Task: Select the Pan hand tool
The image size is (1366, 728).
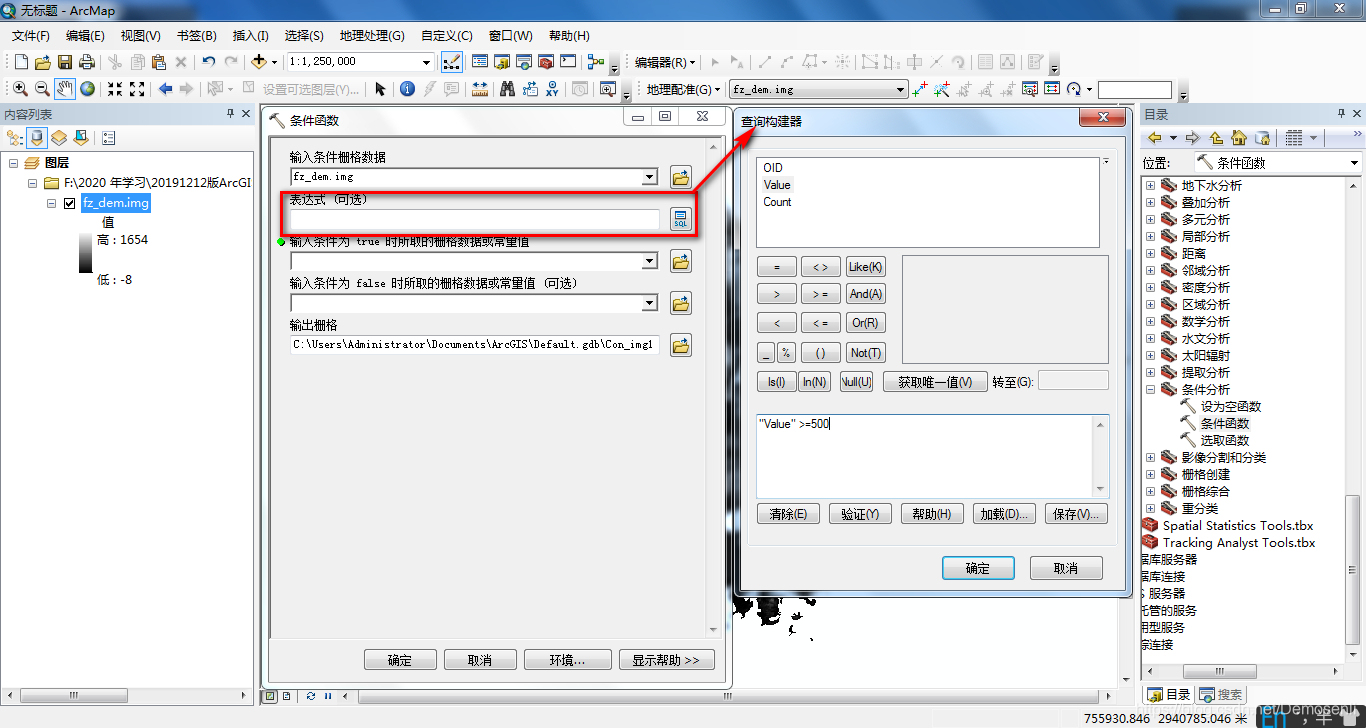Action: (65, 89)
